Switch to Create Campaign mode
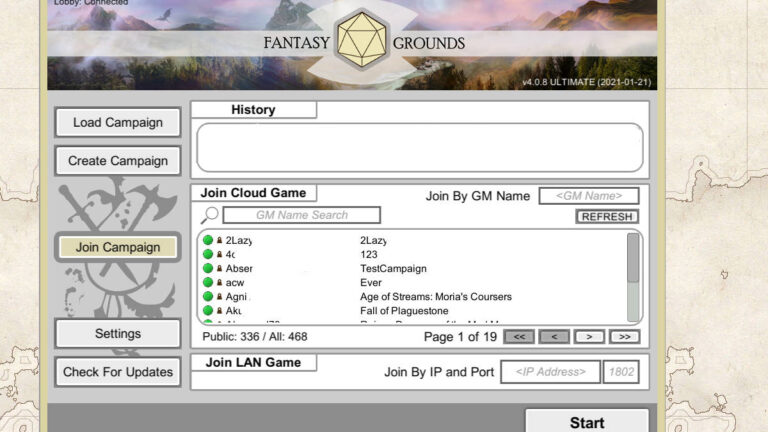The width and height of the screenshot is (768, 432). coord(117,161)
